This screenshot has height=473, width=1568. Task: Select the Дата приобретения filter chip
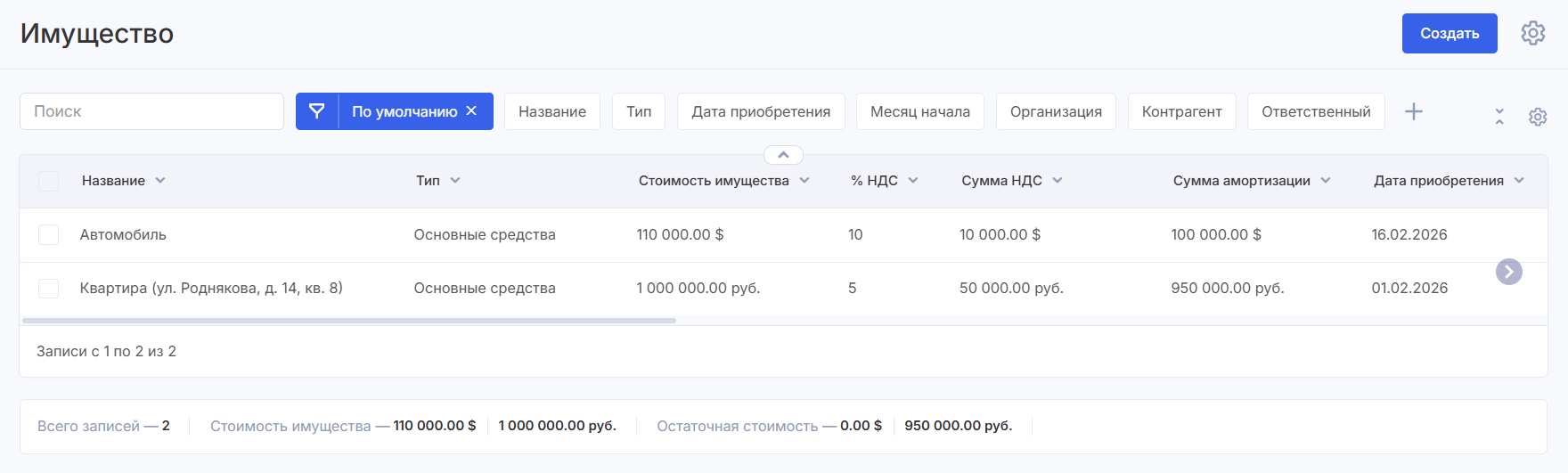click(x=761, y=111)
